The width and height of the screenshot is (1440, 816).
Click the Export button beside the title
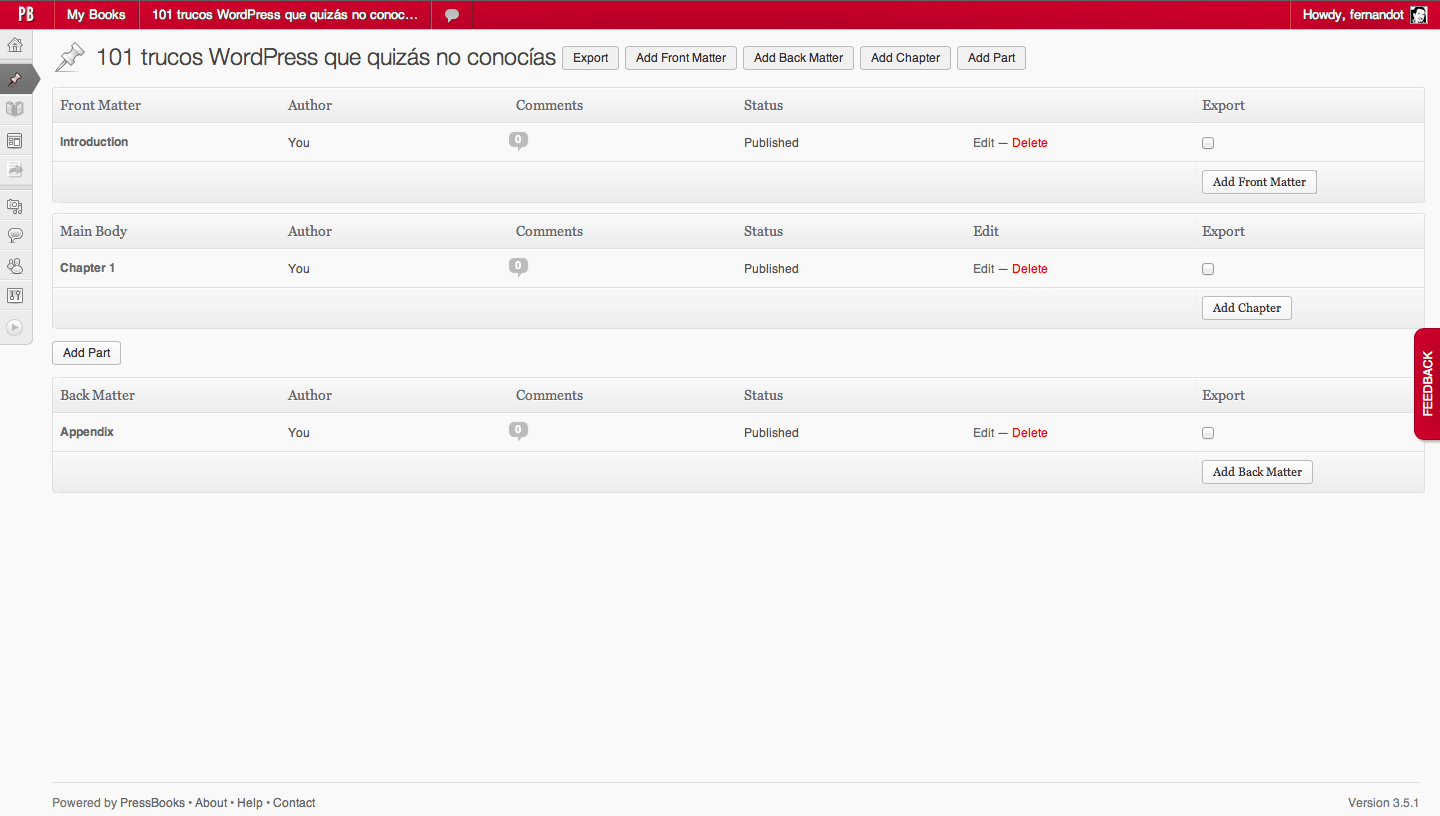(590, 58)
